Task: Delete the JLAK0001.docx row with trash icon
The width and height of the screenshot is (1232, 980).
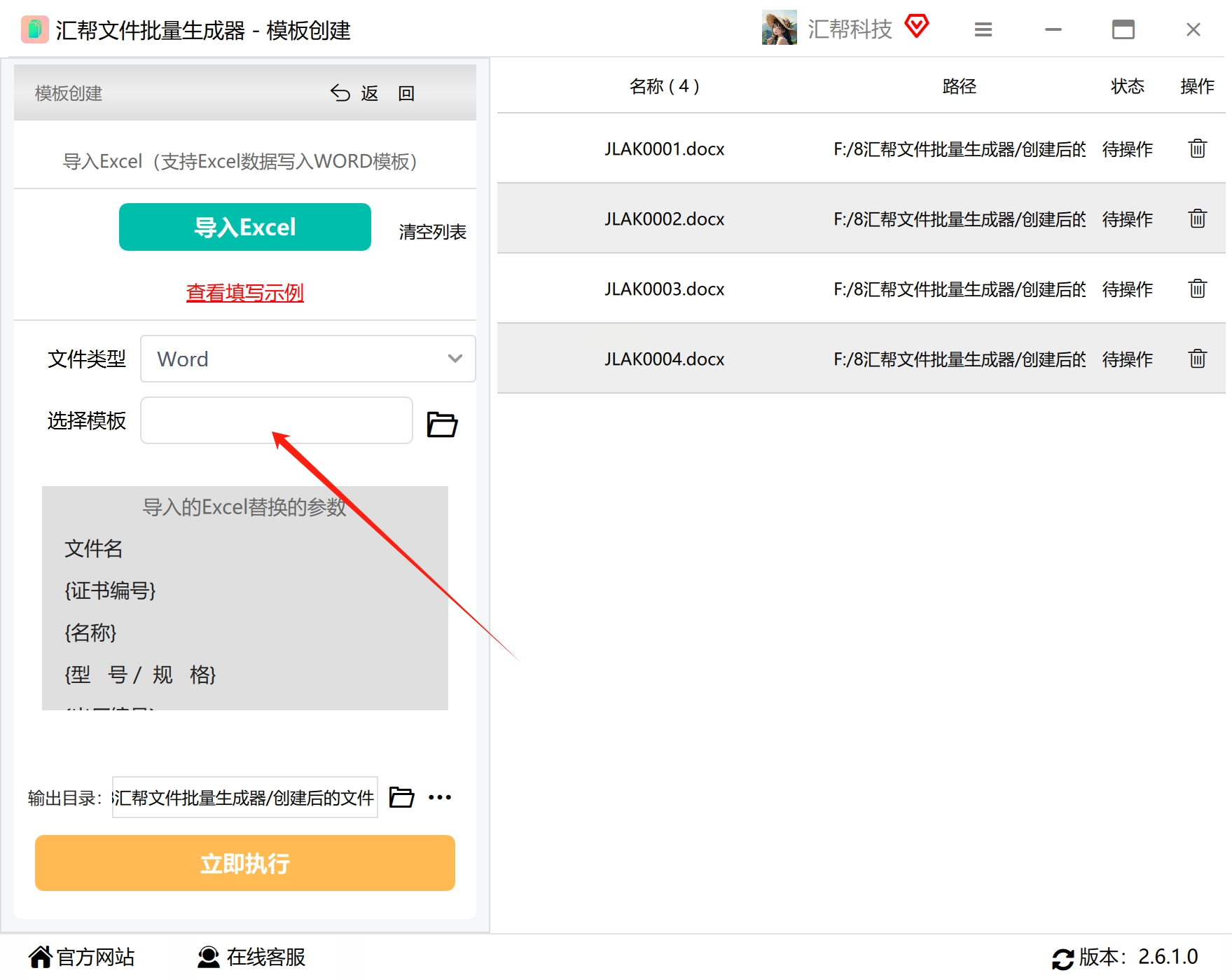Action: click(1197, 149)
